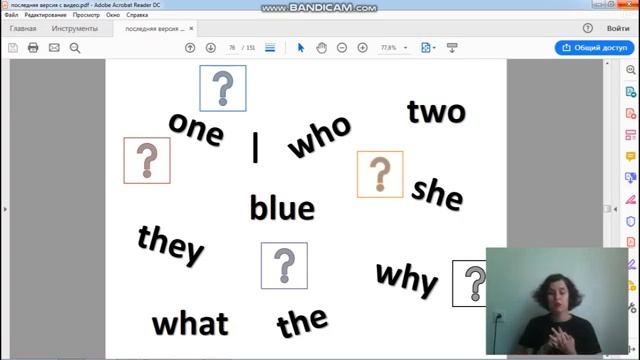The image size is (640, 360).
Task: Click the Save file icon
Action: [x=13, y=48]
